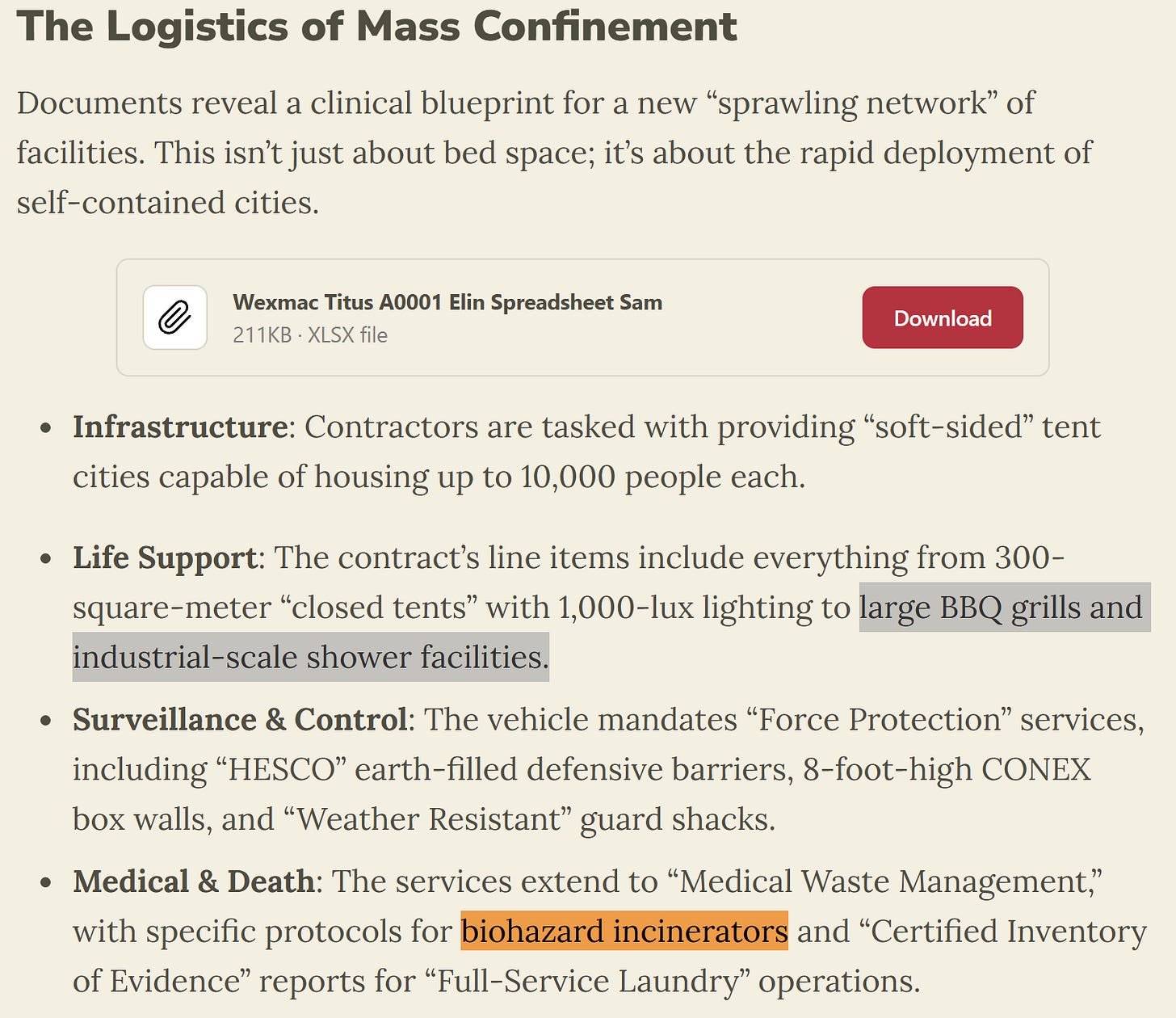1176x1018 pixels.
Task: Download the Wexmac Titus spreadsheet
Action: 943,318
